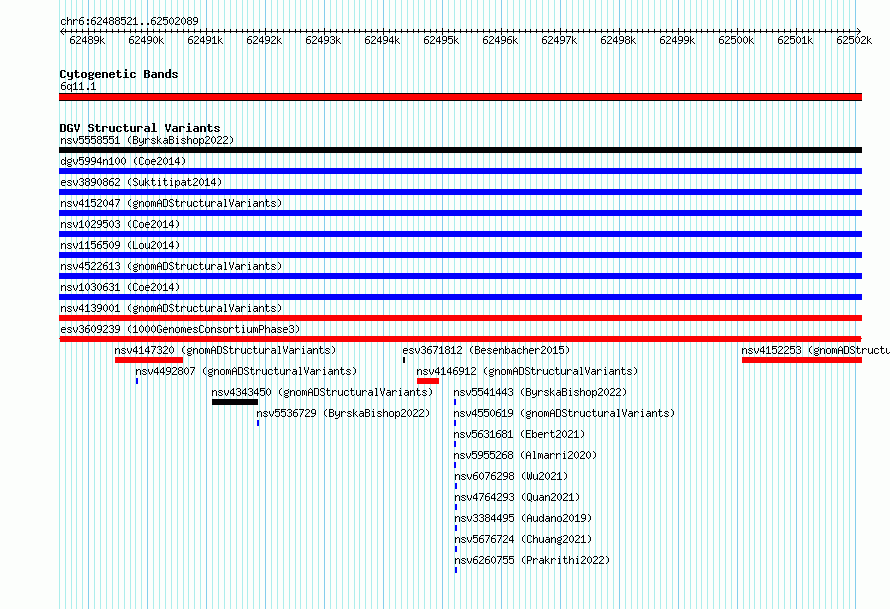
Task: Select nsv4343450 (gnomADStructuralVariants) label
Action: pos(322,392)
